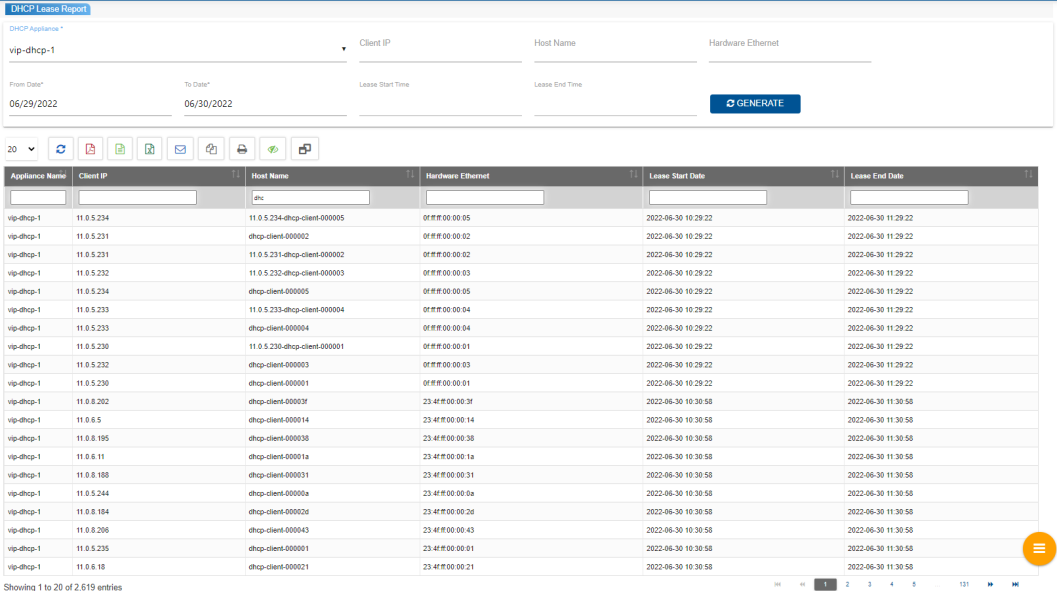Email the lease report
The image size is (1057, 591).
(180, 149)
